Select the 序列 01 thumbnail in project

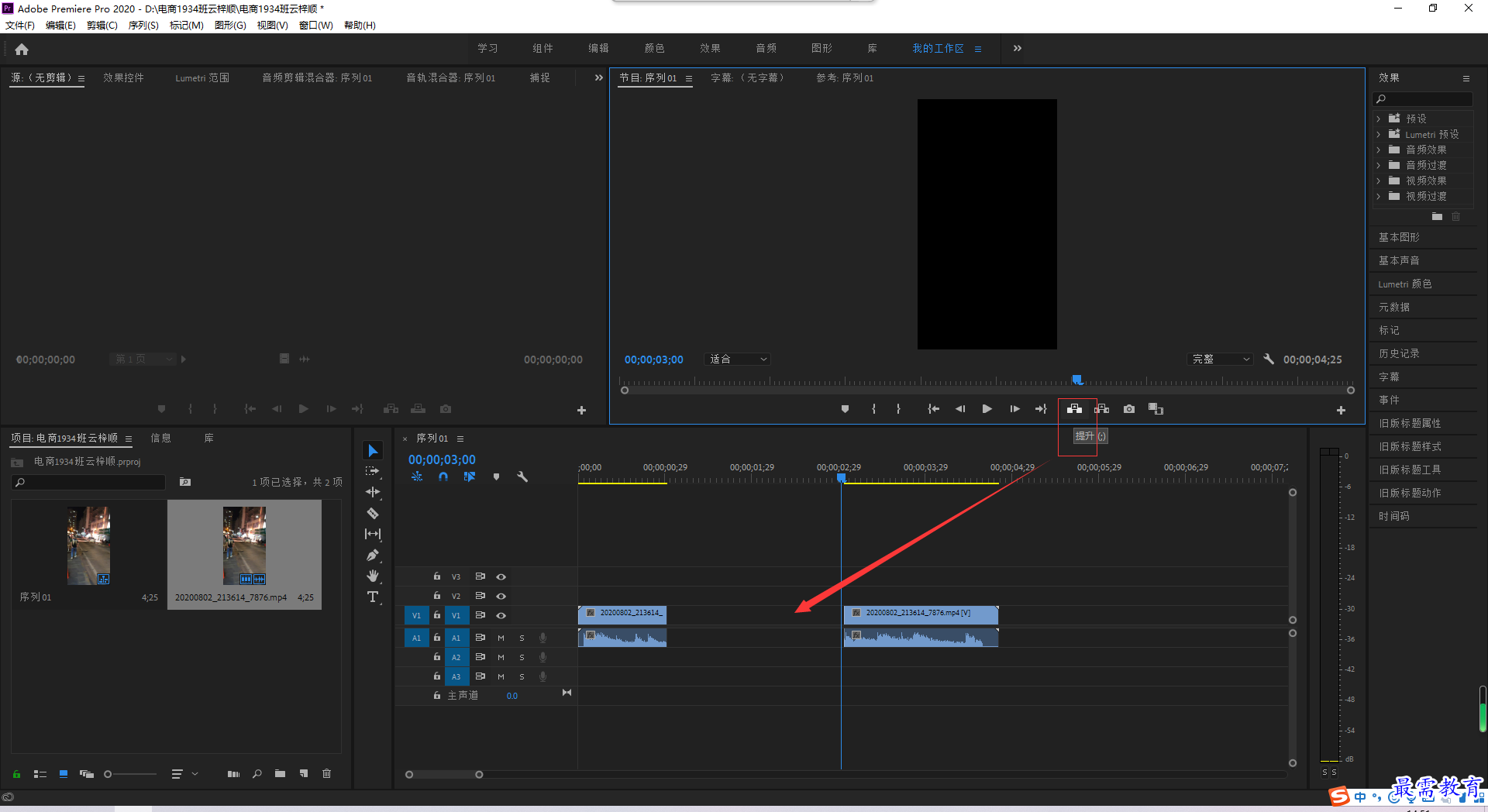click(x=88, y=545)
